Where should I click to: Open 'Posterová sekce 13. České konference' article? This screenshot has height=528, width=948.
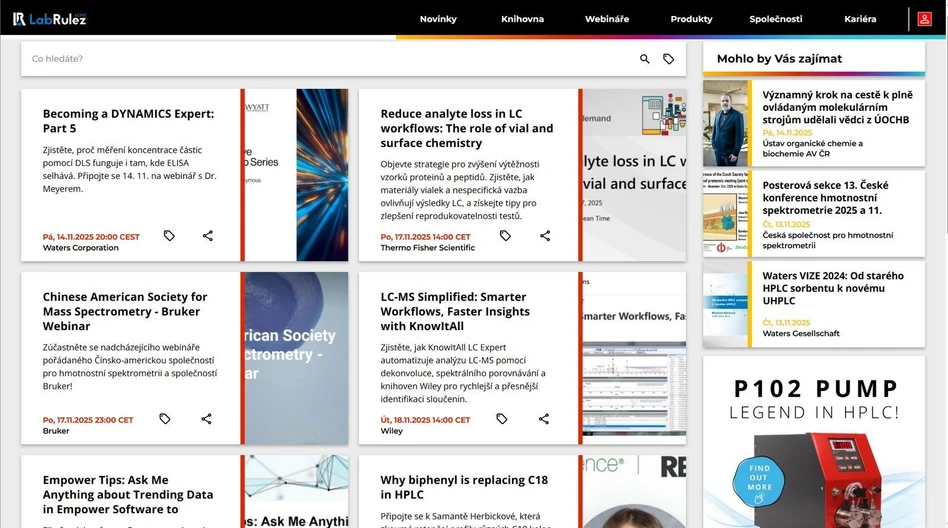(825, 198)
